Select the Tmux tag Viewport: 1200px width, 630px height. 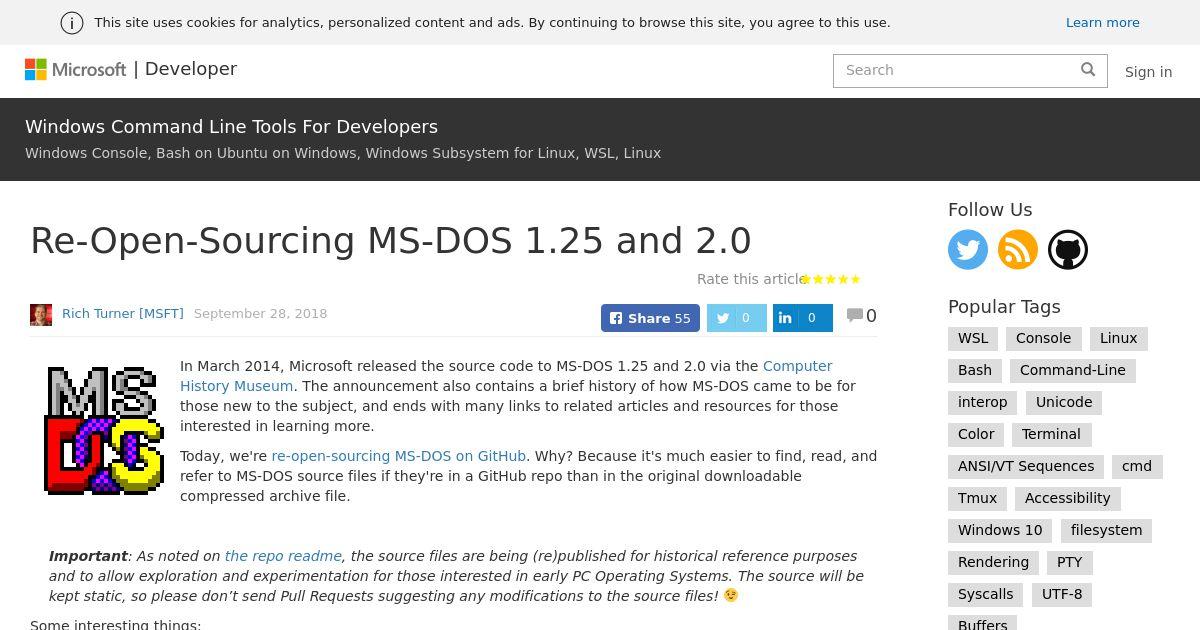pyautogui.click(x=977, y=499)
